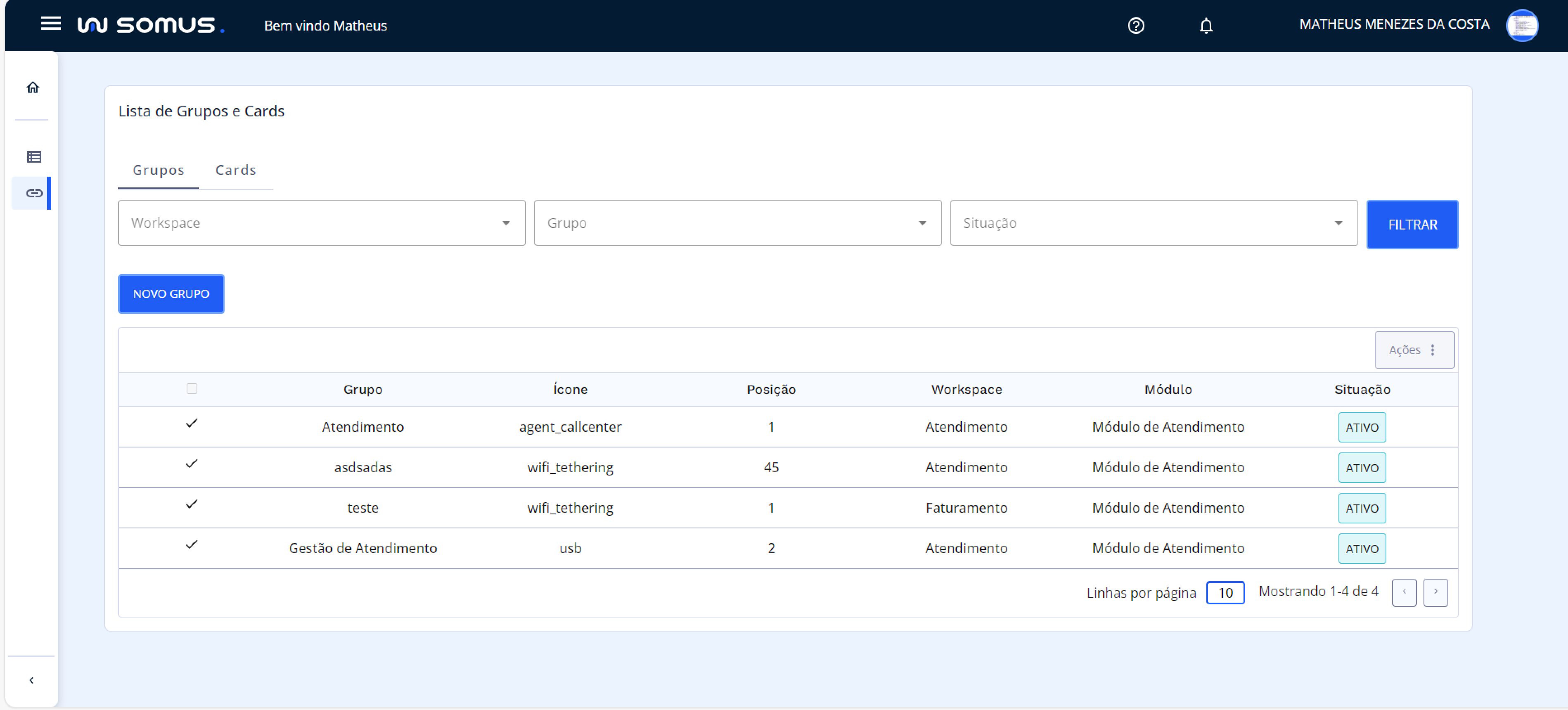Click the rows per page field
The width and height of the screenshot is (1568, 710).
tap(1225, 593)
